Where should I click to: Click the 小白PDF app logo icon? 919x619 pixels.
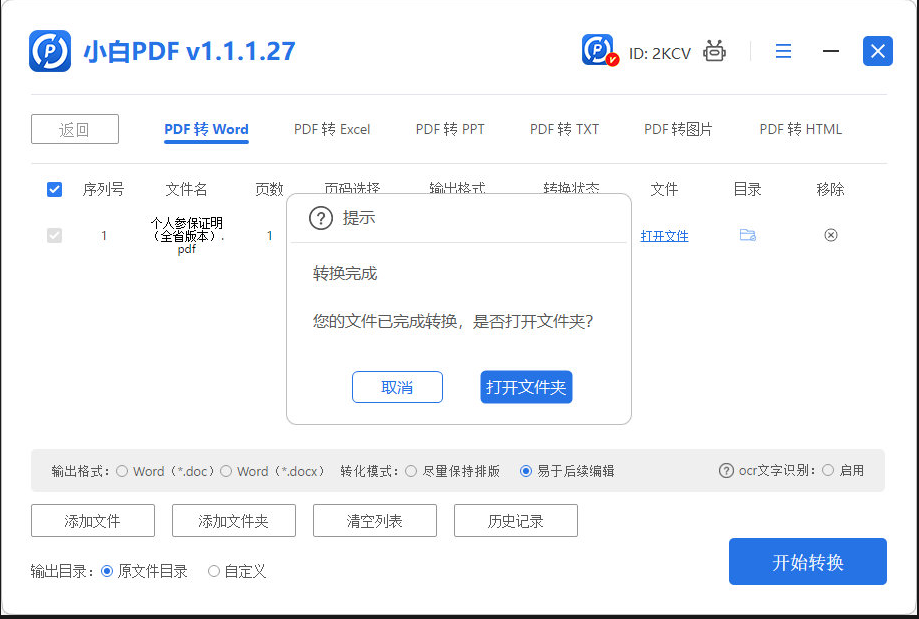pos(50,51)
